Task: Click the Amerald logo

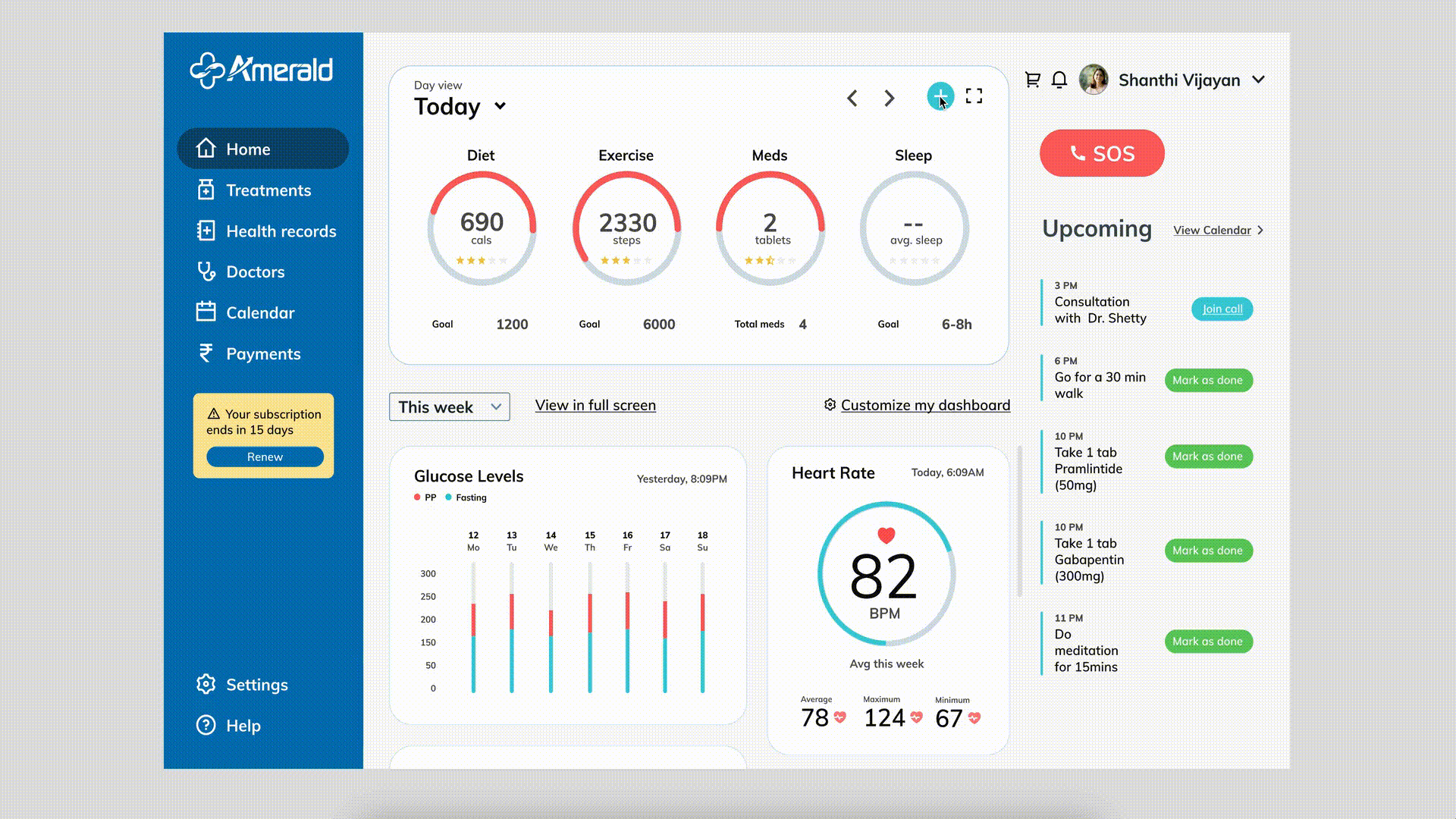Action: click(x=261, y=71)
